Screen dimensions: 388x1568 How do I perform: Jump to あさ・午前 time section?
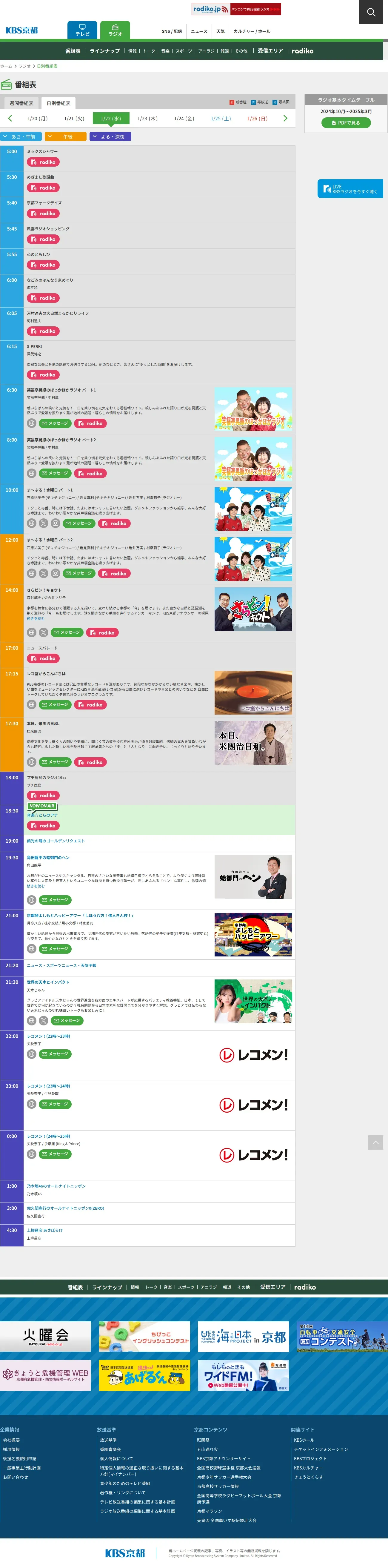21,137
